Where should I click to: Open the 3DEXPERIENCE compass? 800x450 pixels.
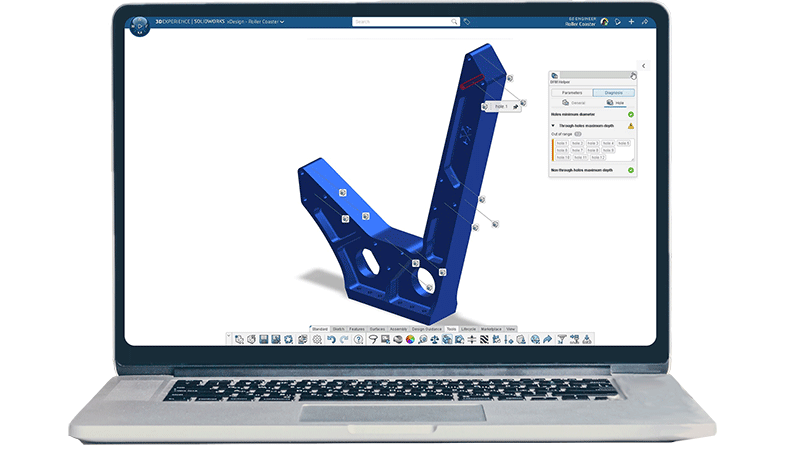point(139,26)
